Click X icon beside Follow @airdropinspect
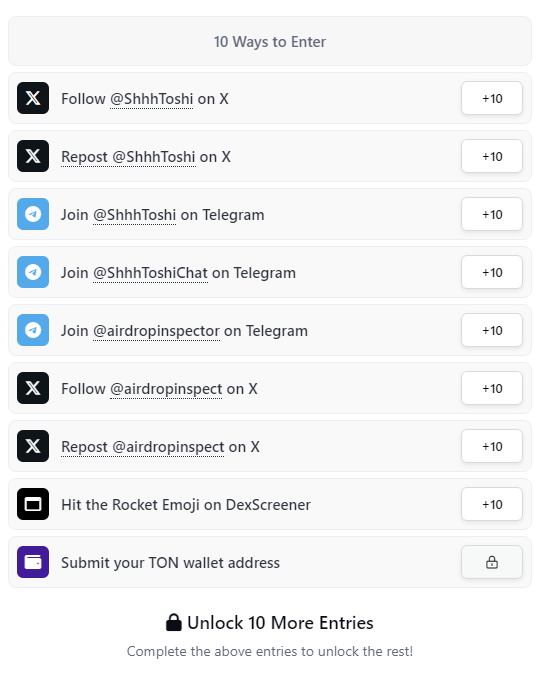 click(x=33, y=388)
